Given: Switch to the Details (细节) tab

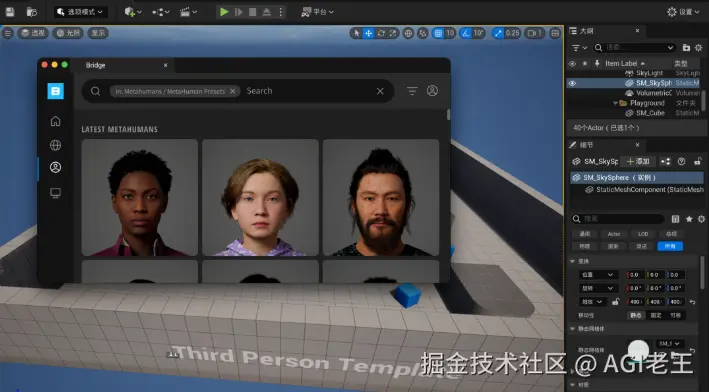Looking at the screenshot, I should coord(586,145).
